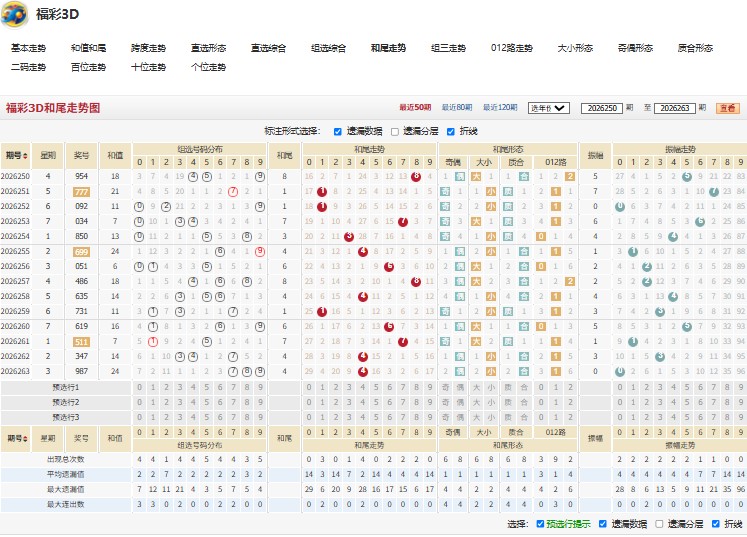747x537 pixels.
Task: Click teal amplitude ball in row 2026263
Action: (619, 372)
